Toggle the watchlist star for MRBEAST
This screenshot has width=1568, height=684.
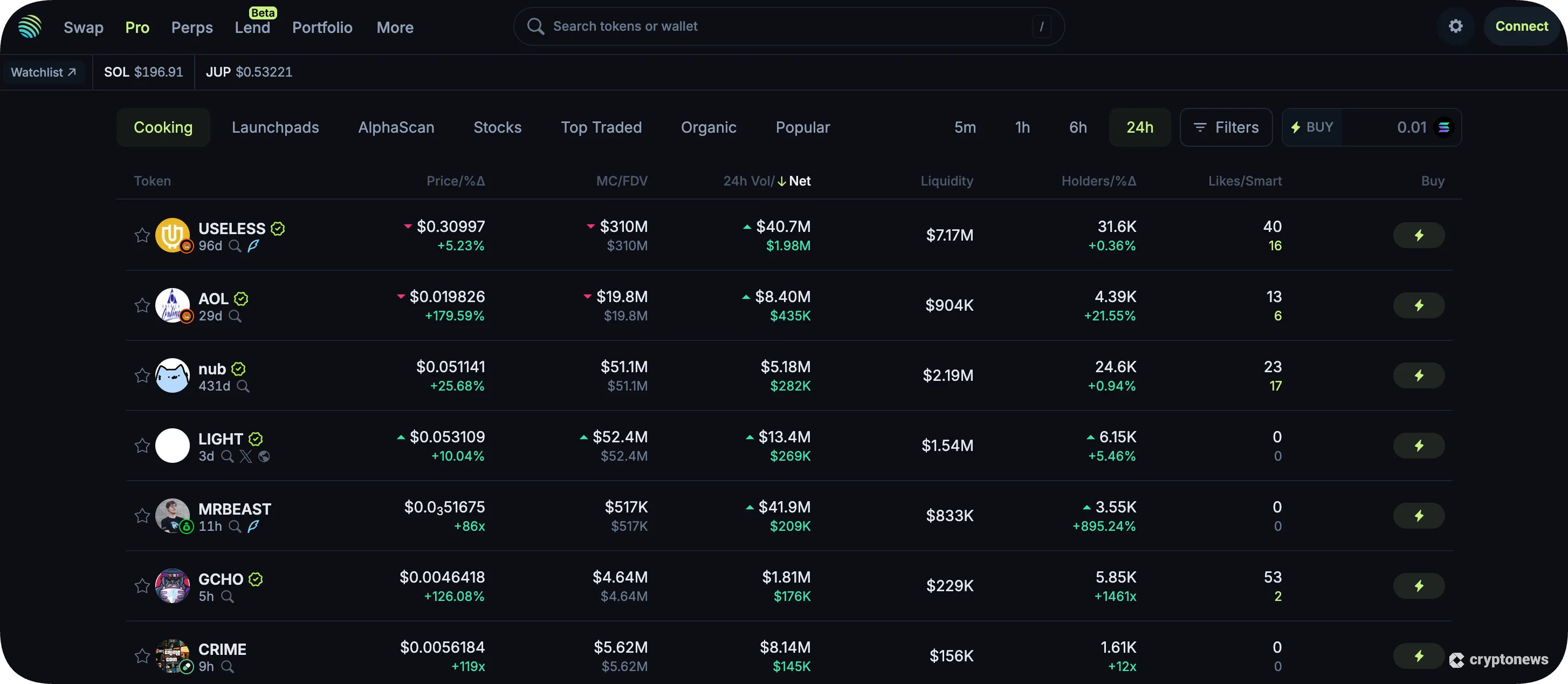(142, 516)
